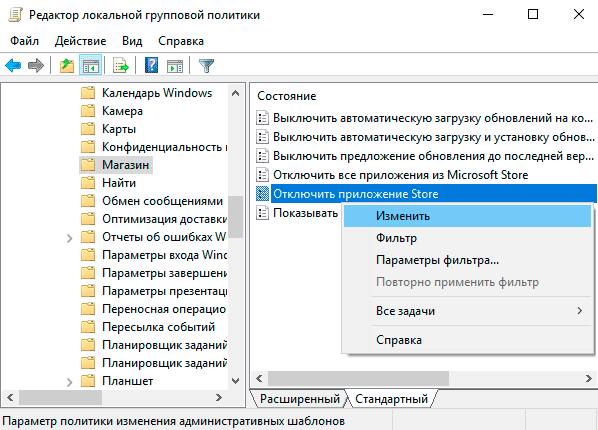
Task: Open the Все задачи submenu
Action: (467, 311)
